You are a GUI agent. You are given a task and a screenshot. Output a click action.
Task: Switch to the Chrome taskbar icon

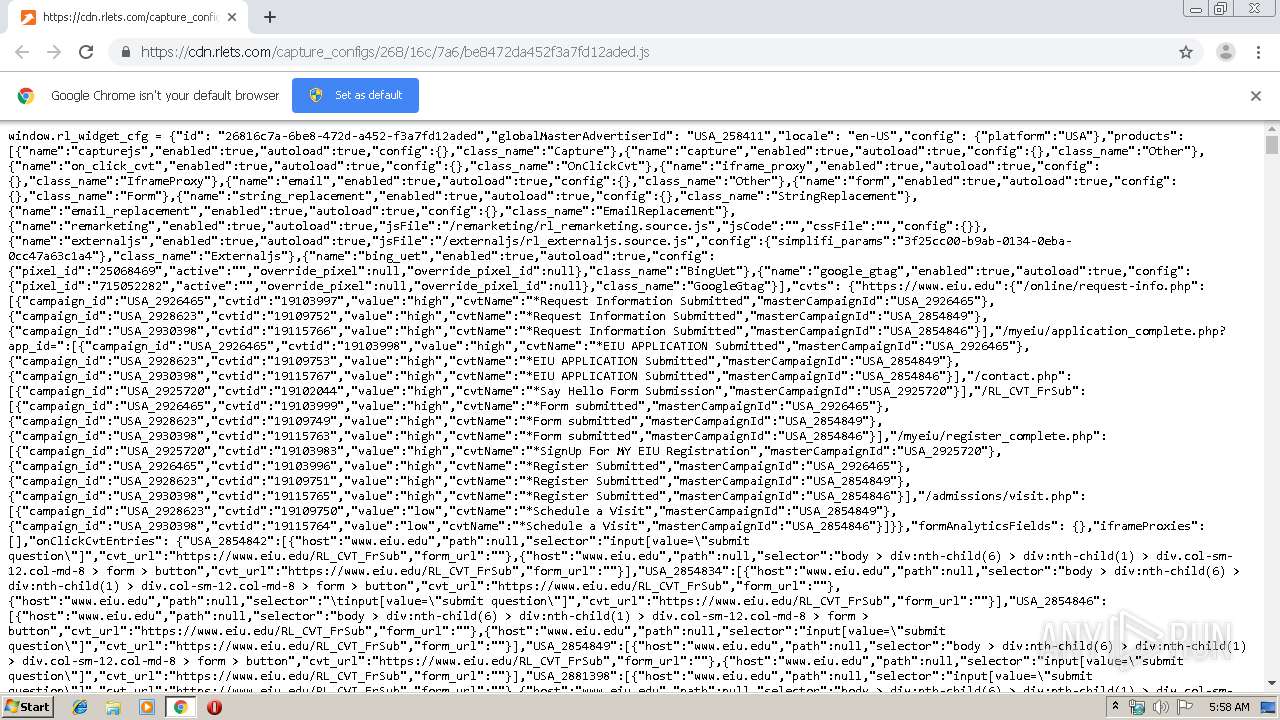pos(180,707)
